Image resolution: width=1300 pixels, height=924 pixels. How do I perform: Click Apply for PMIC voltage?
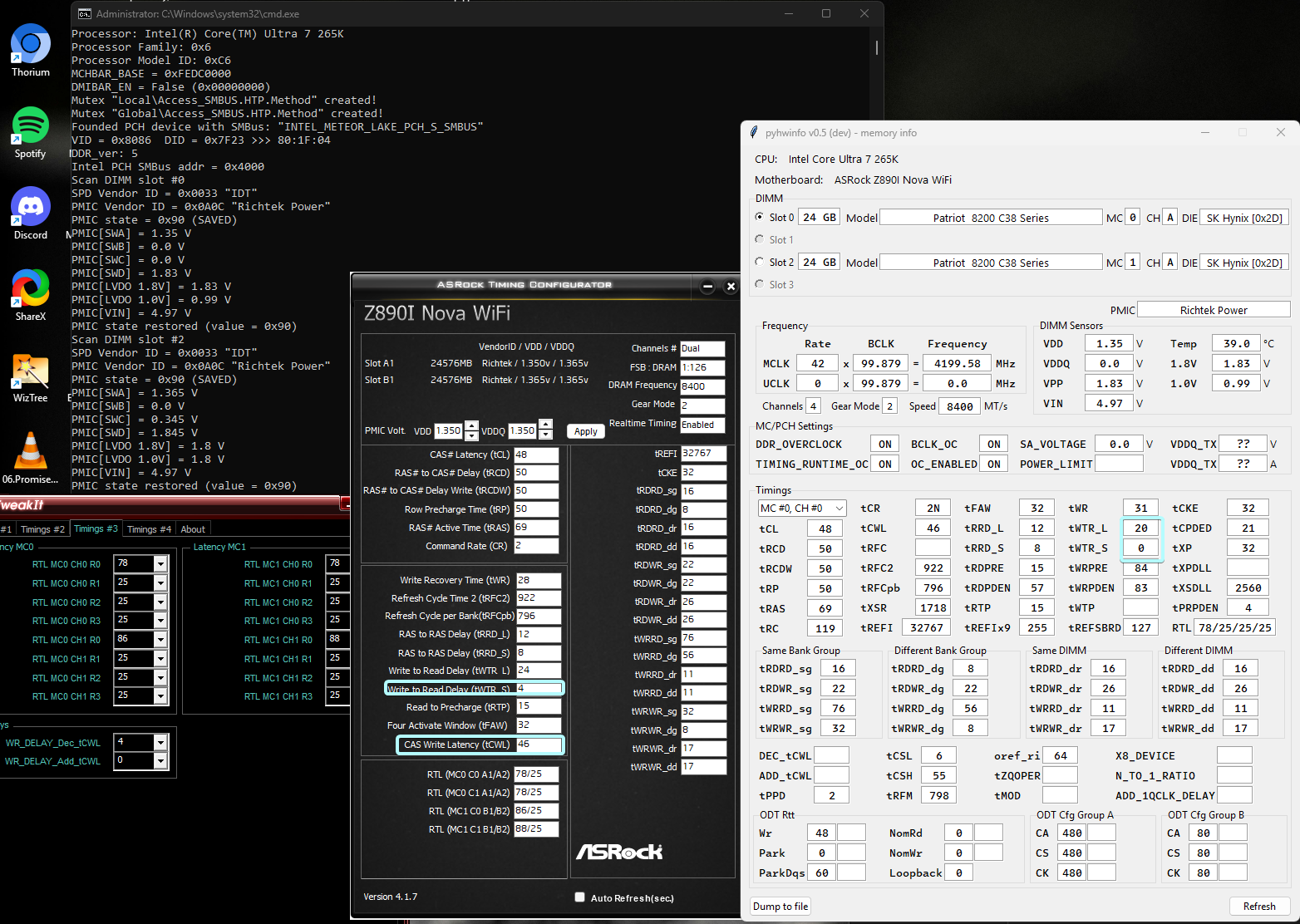pos(586,431)
